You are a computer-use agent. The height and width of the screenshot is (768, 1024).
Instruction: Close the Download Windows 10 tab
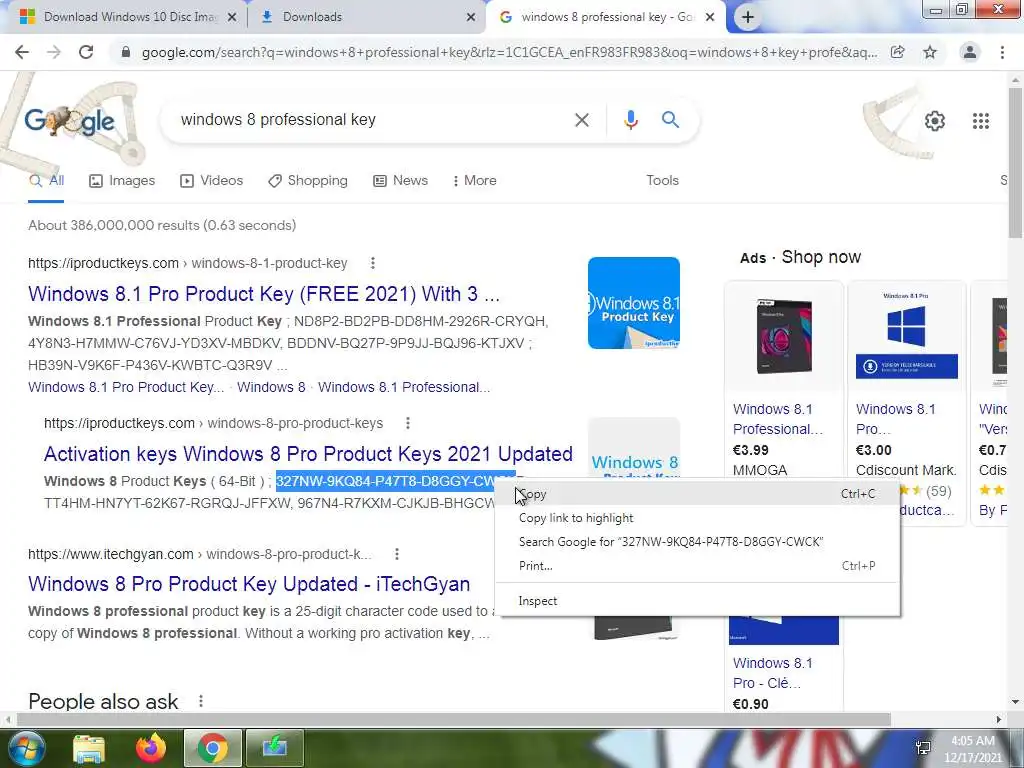pos(232,18)
